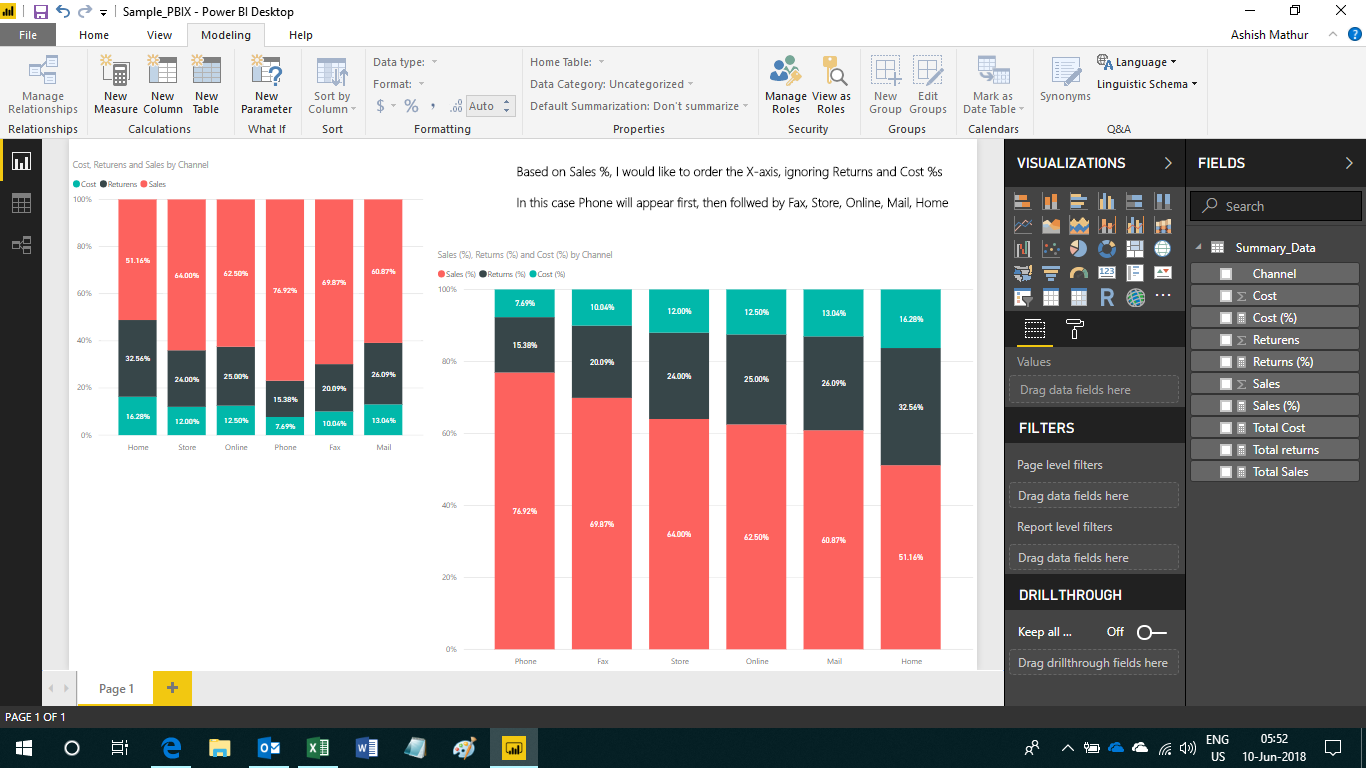Collapse the Summary_Data table tree
1366x768 pixels.
pos(1198,248)
